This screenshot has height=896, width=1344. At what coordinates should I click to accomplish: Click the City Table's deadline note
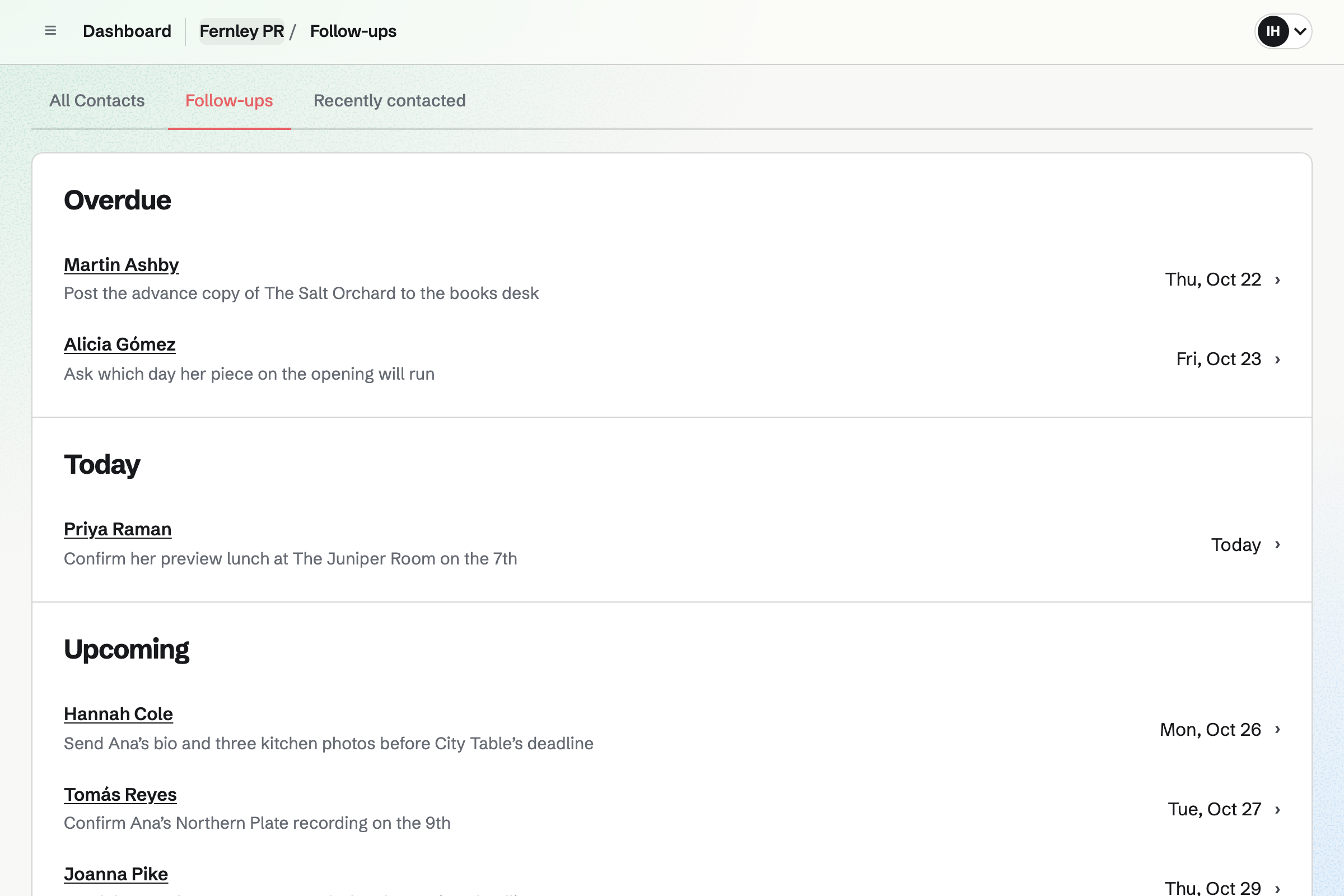(329, 744)
